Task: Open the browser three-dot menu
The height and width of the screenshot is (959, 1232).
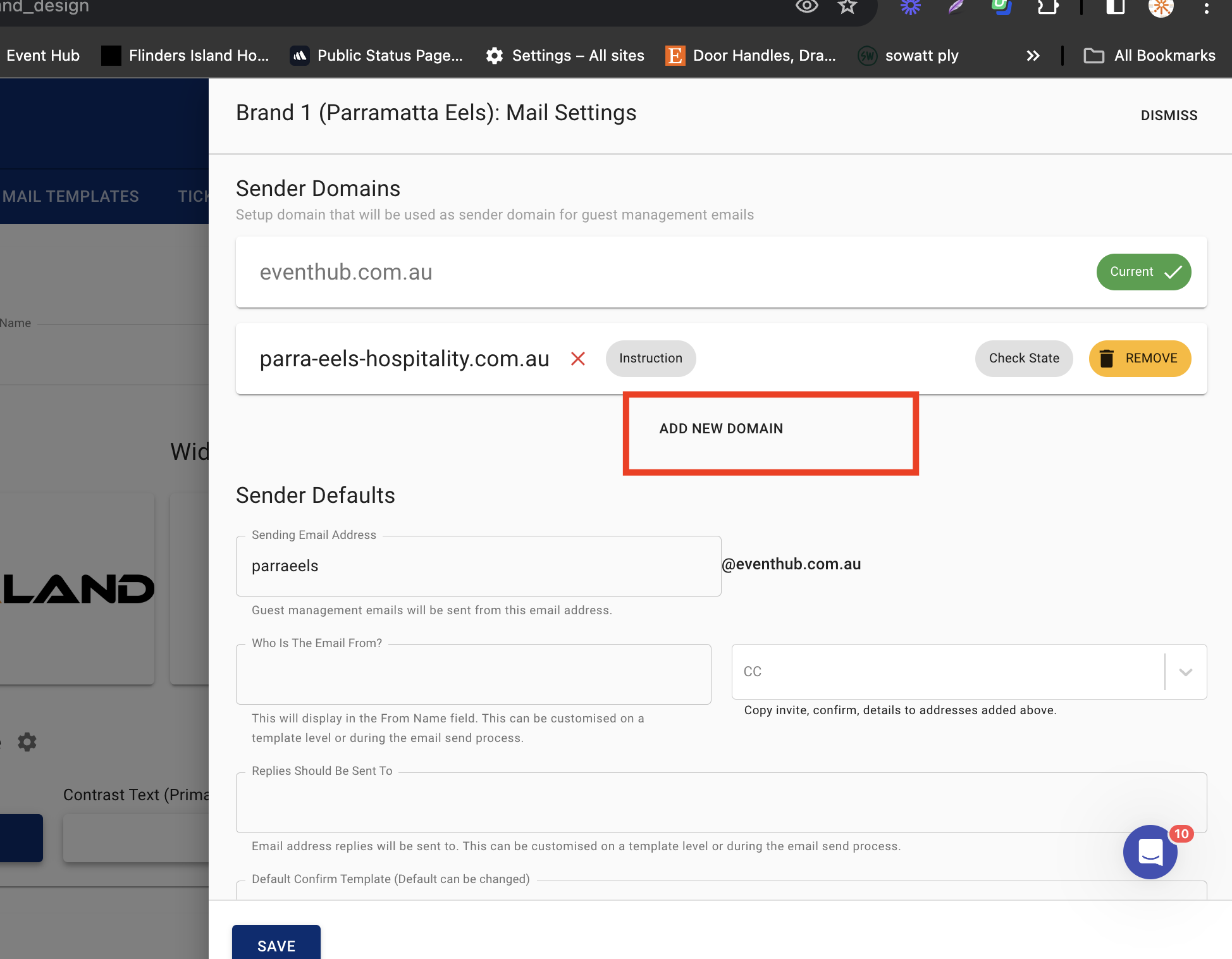Action: pos(1207,8)
